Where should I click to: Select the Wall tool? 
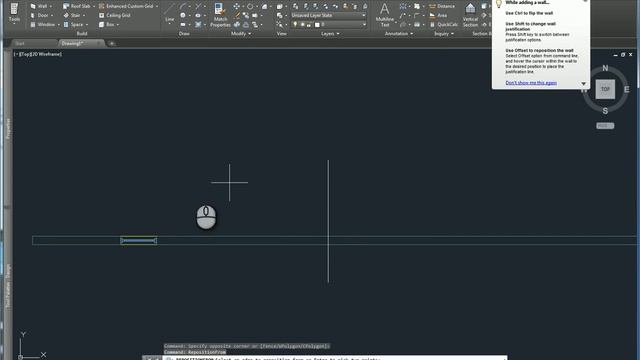click(38, 6)
